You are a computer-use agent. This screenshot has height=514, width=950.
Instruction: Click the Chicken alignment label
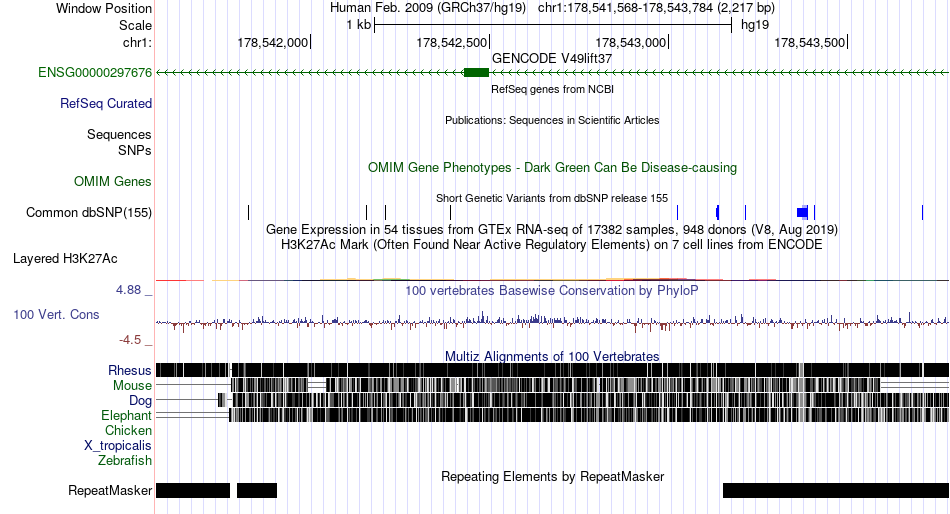tap(128, 430)
